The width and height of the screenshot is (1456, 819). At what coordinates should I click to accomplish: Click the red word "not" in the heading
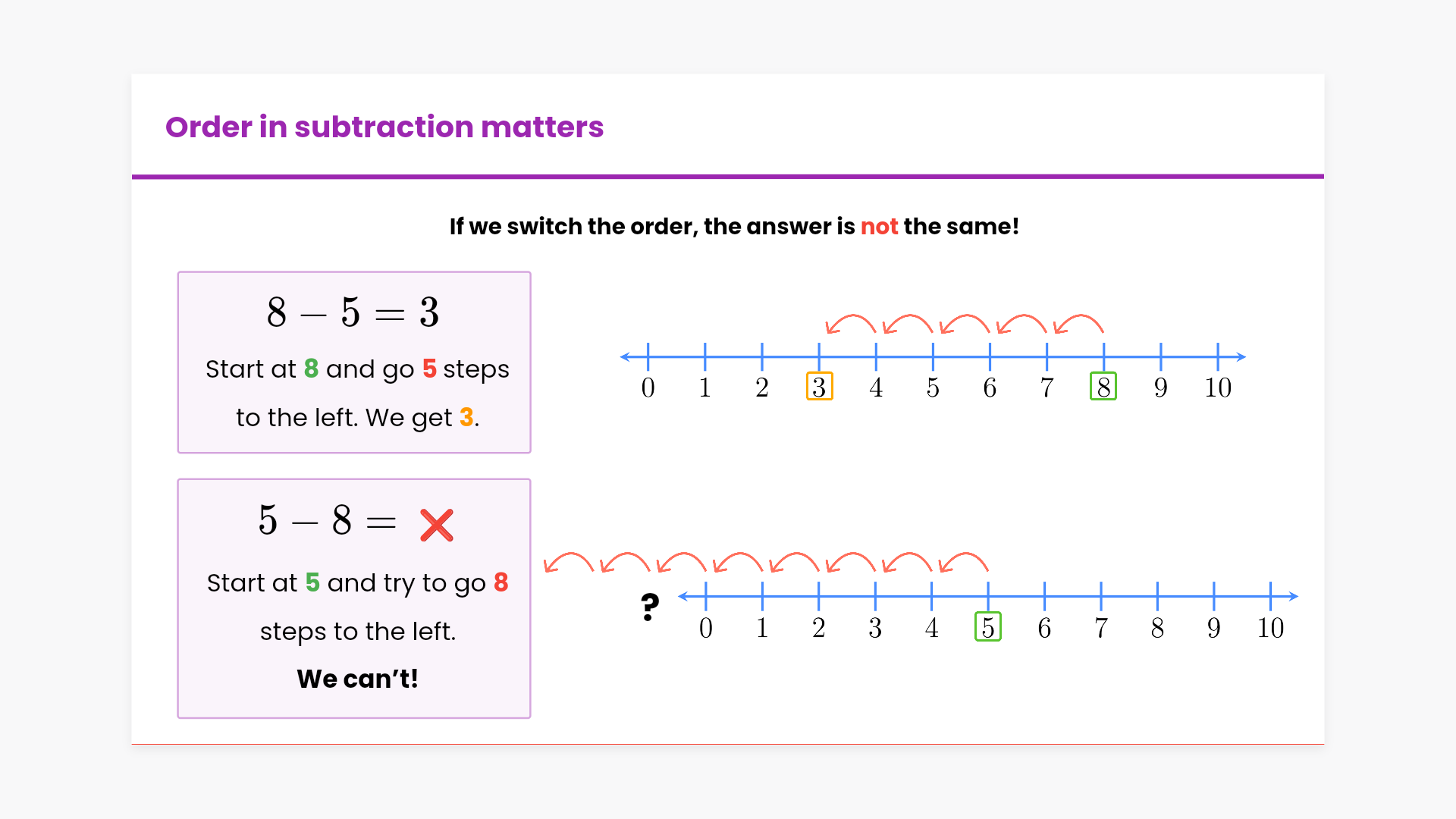[x=879, y=226]
